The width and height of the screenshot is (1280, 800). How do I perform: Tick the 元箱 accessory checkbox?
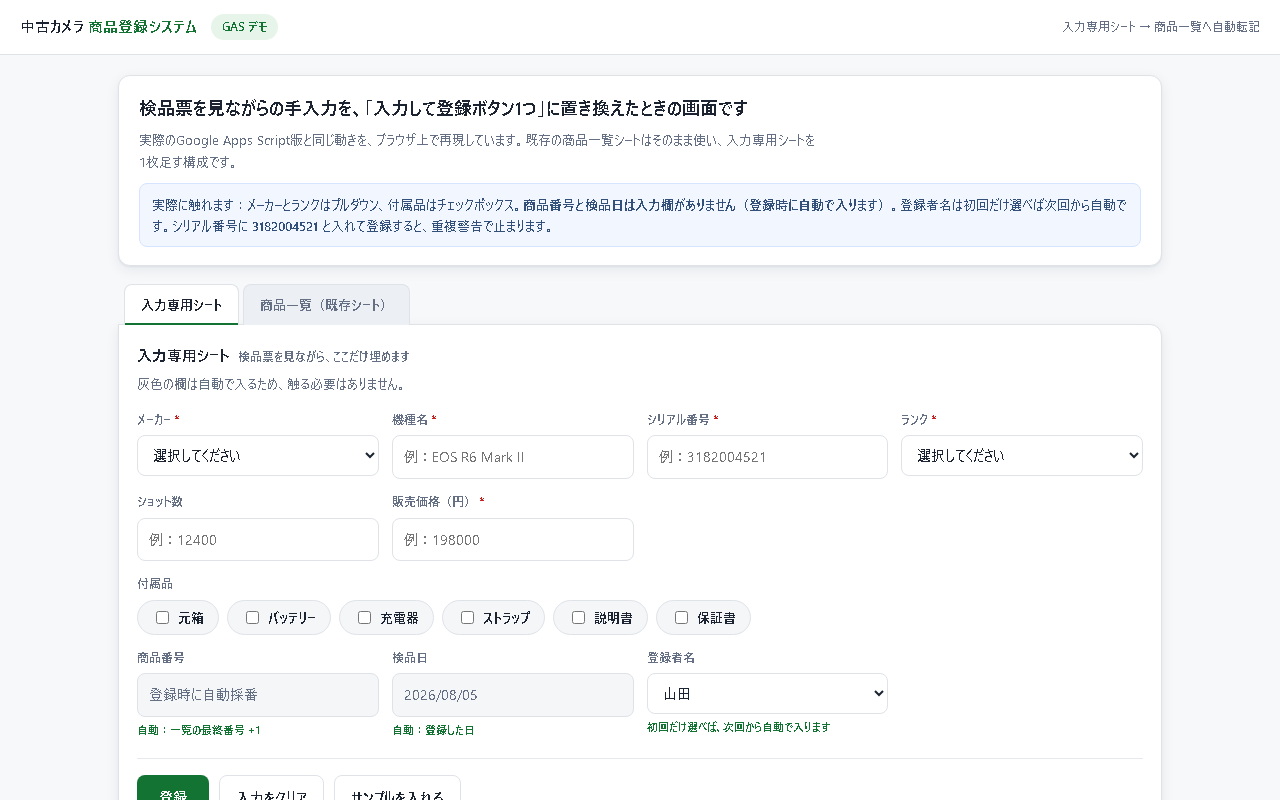(163, 618)
